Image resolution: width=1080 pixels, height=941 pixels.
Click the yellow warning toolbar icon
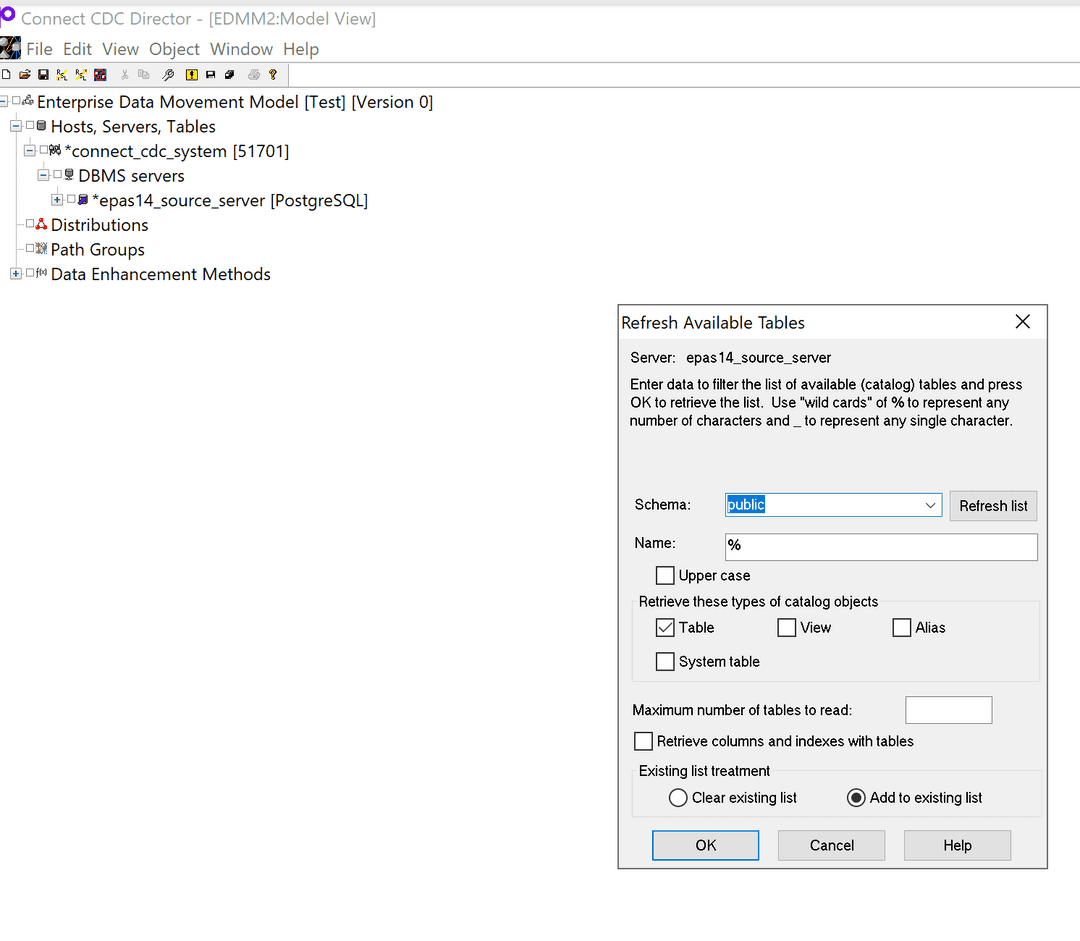click(x=191, y=74)
